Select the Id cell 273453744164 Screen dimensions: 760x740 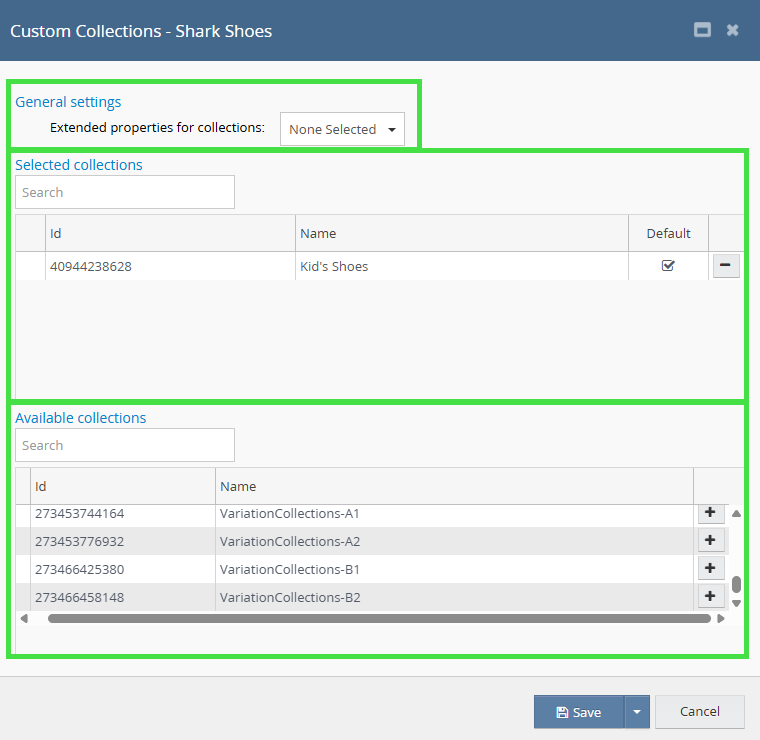click(123, 514)
